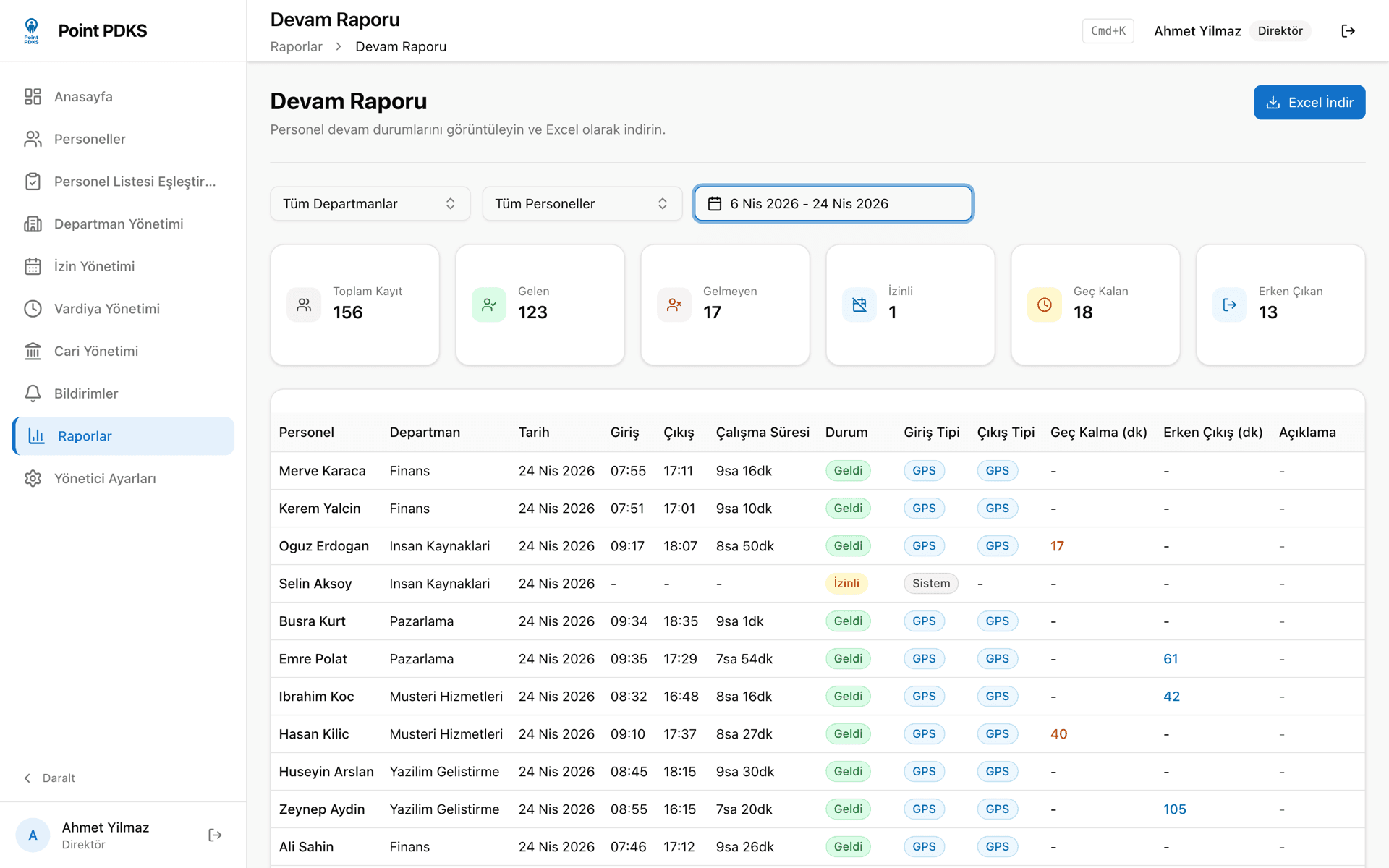Click the Raporlar chart icon
This screenshot has height=868, width=1389.
pyautogui.click(x=36, y=436)
